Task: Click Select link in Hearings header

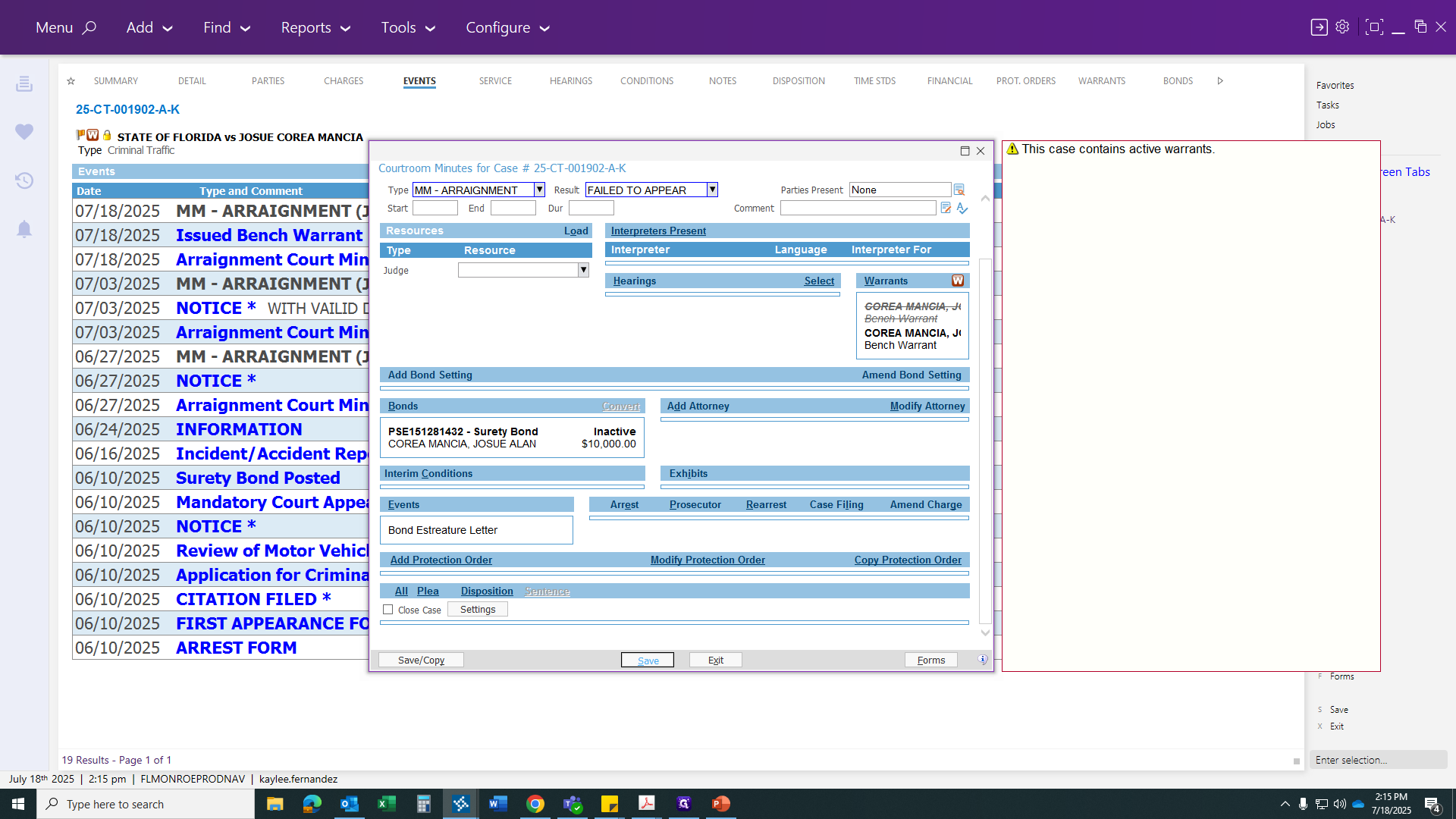Action: pos(819,281)
